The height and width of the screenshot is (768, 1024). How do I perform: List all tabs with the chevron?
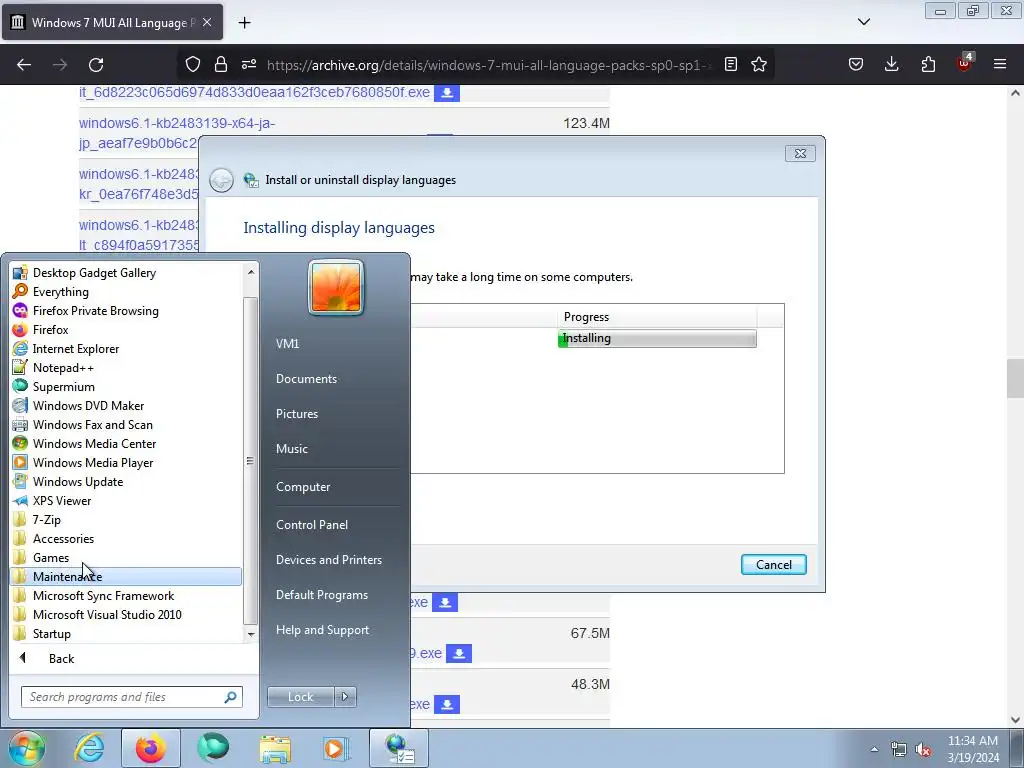click(x=863, y=22)
